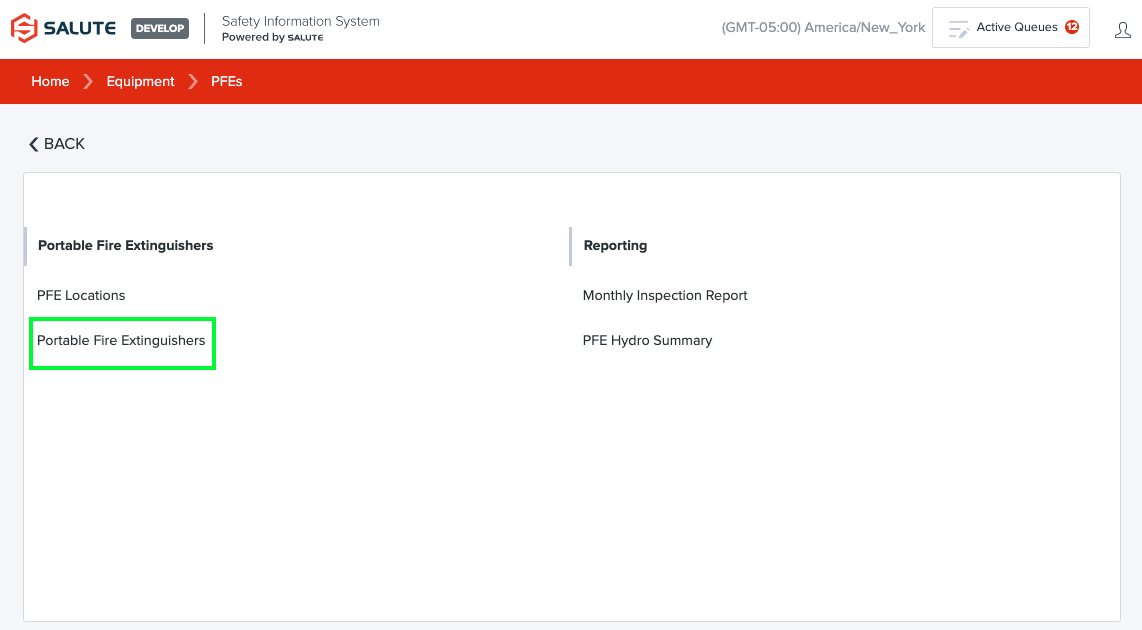Viewport: 1142px width, 630px height.
Task: Open Equipment in the breadcrumb
Action: click(141, 82)
